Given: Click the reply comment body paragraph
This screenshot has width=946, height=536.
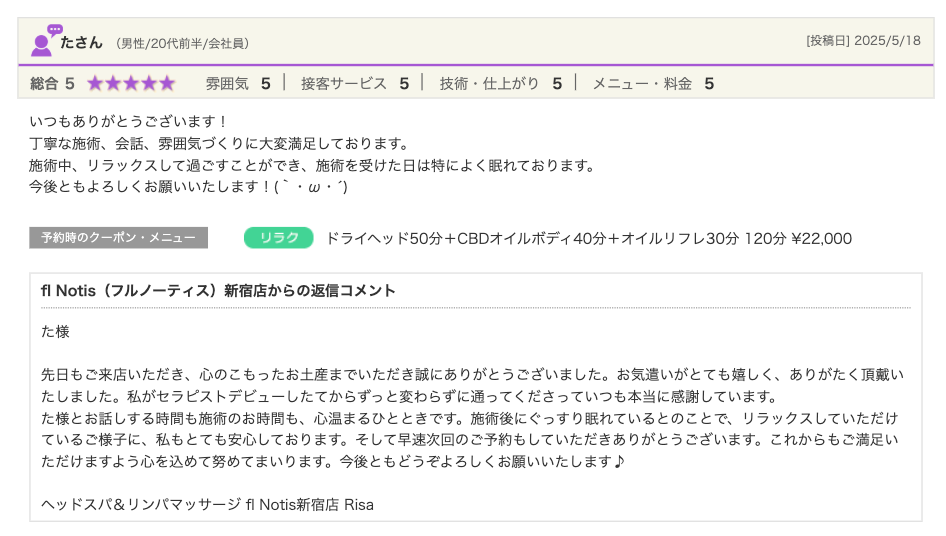Looking at the screenshot, I should [x=472, y=419].
